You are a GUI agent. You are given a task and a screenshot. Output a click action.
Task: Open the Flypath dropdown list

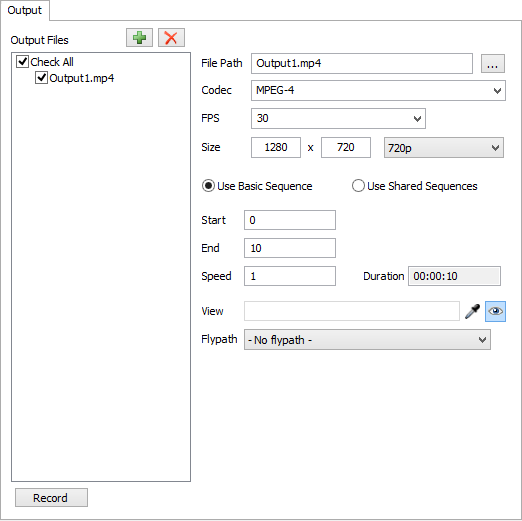pos(367,340)
